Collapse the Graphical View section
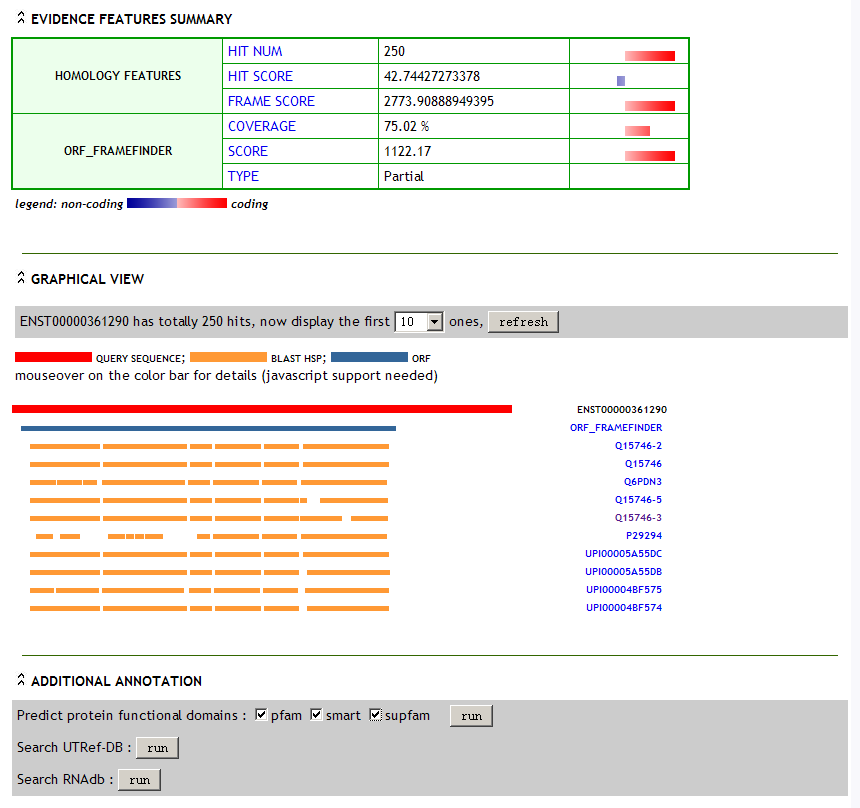 21,279
